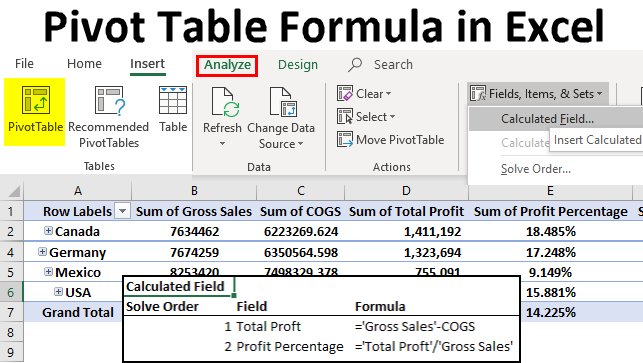Select row 8 header
Screen dimensions: 643x363
coord(11,333)
